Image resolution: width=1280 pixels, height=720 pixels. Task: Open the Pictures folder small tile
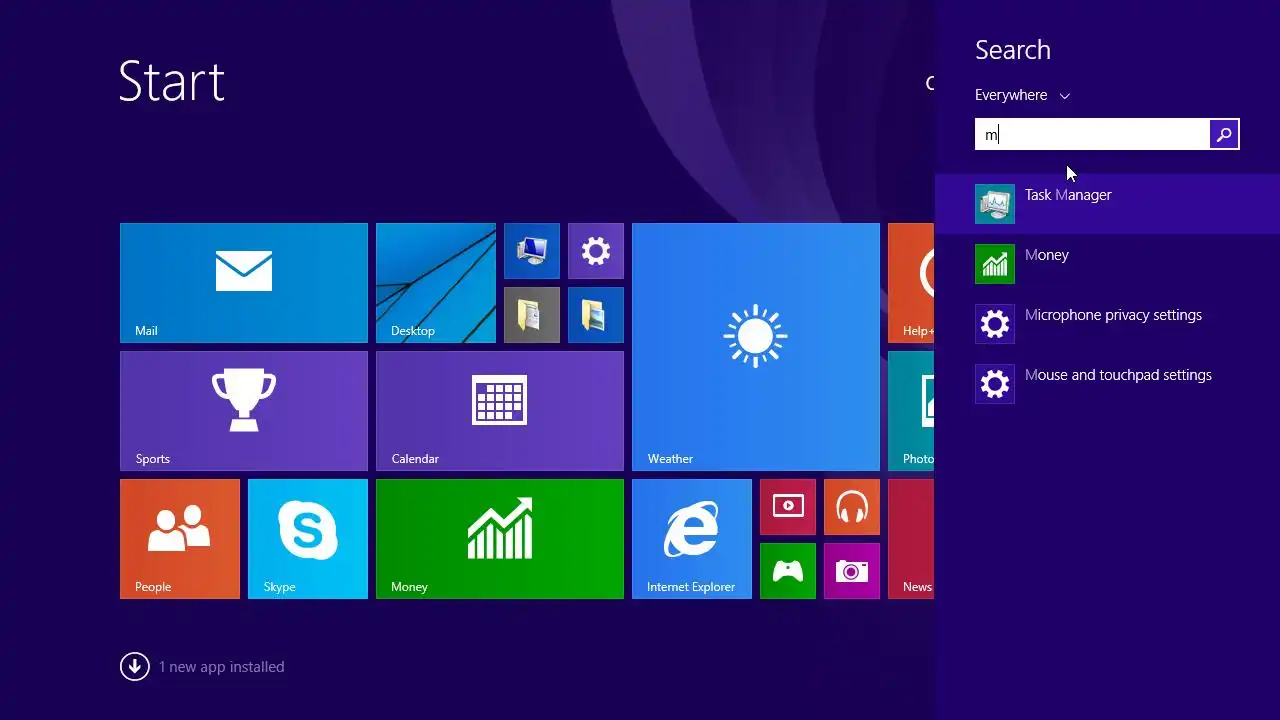596,315
